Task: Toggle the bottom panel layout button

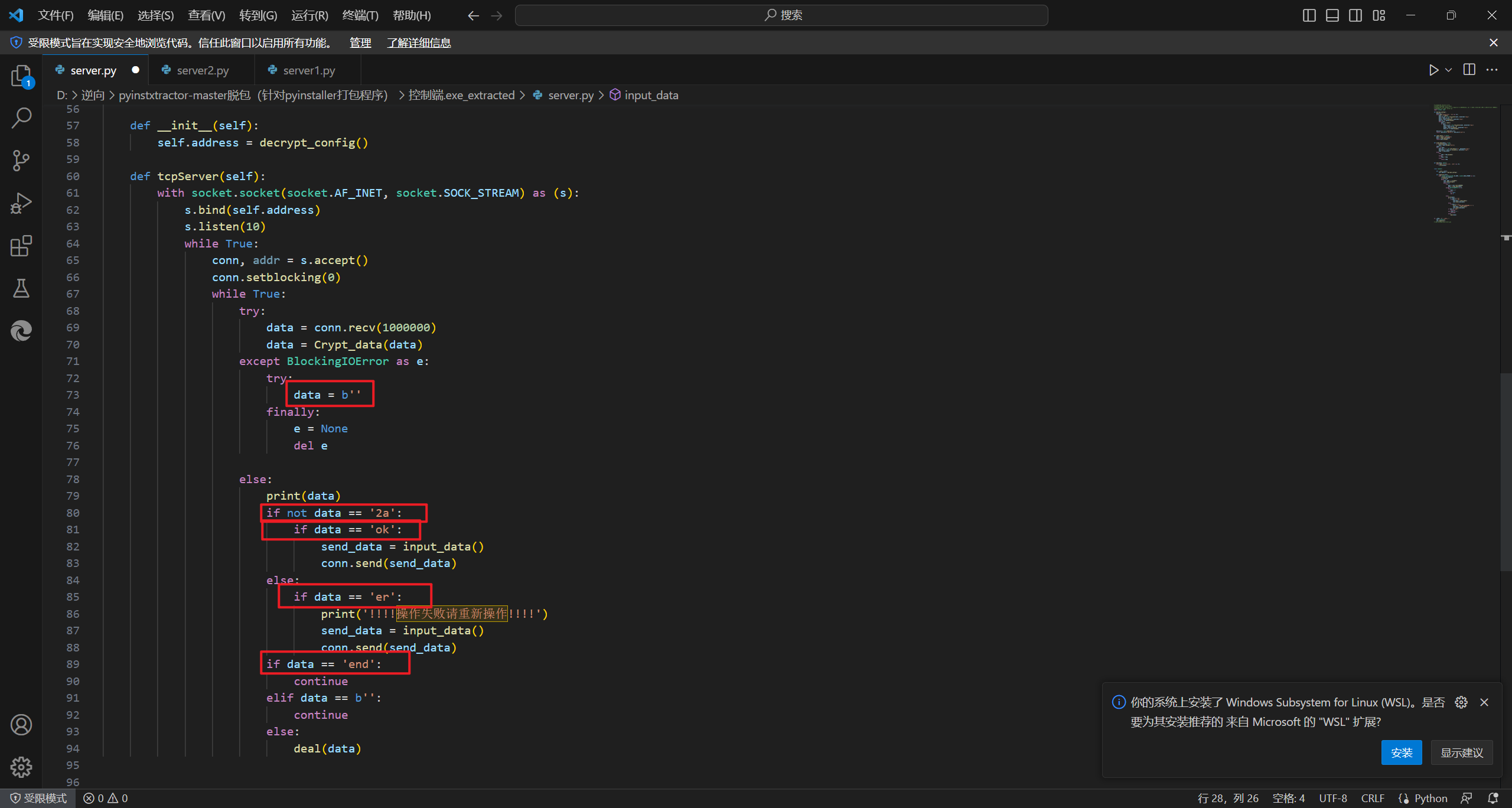Action: [x=1332, y=15]
